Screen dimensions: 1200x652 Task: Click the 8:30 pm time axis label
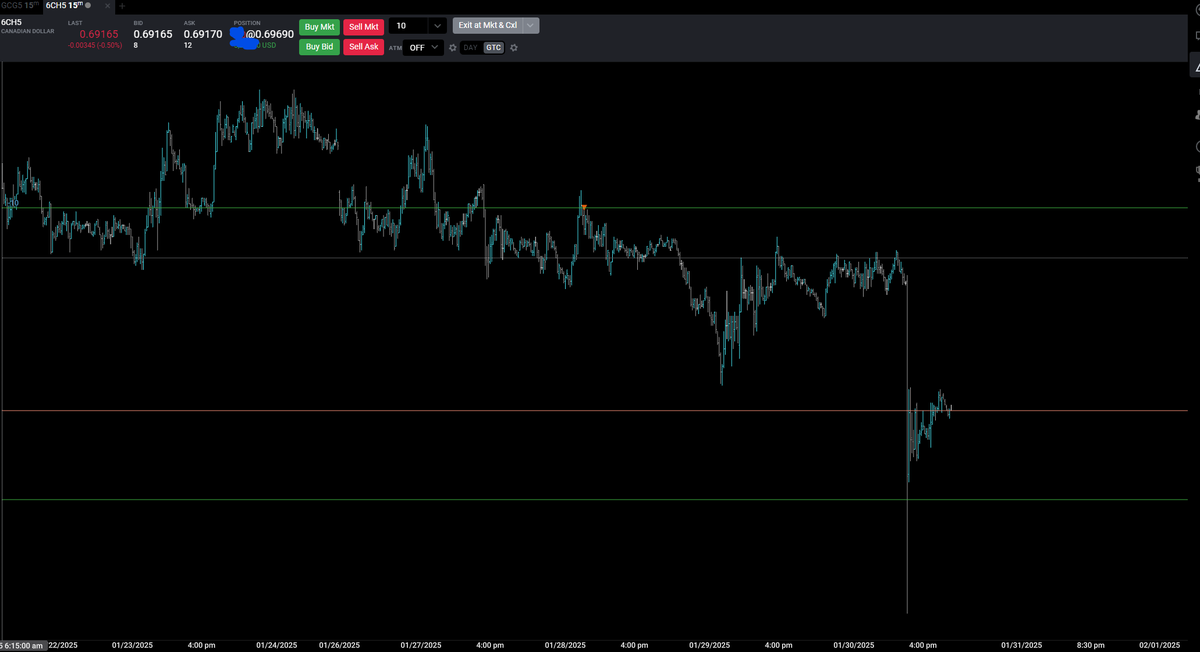pyautogui.click(x=1090, y=645)
